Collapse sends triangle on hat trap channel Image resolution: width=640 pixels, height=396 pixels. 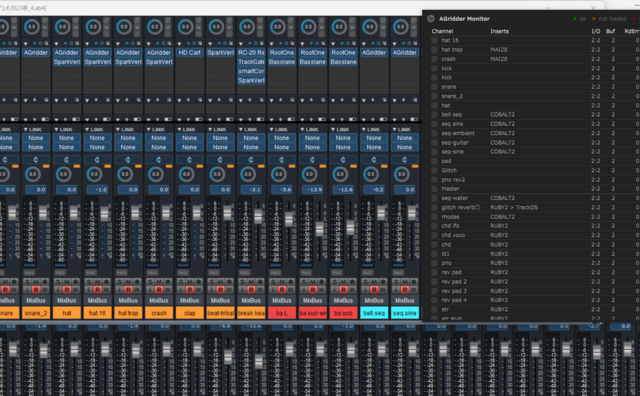[x=118, y=100]
